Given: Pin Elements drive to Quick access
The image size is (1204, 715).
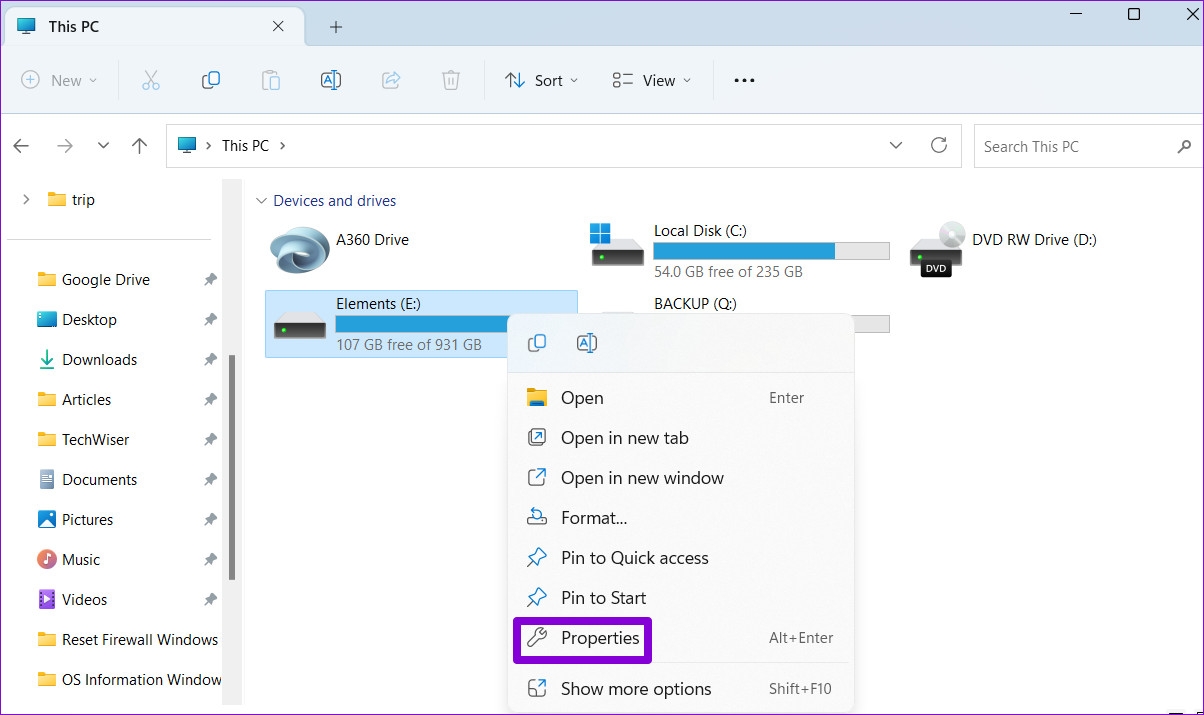Looking at the screenshot, I should coord(635,557).
